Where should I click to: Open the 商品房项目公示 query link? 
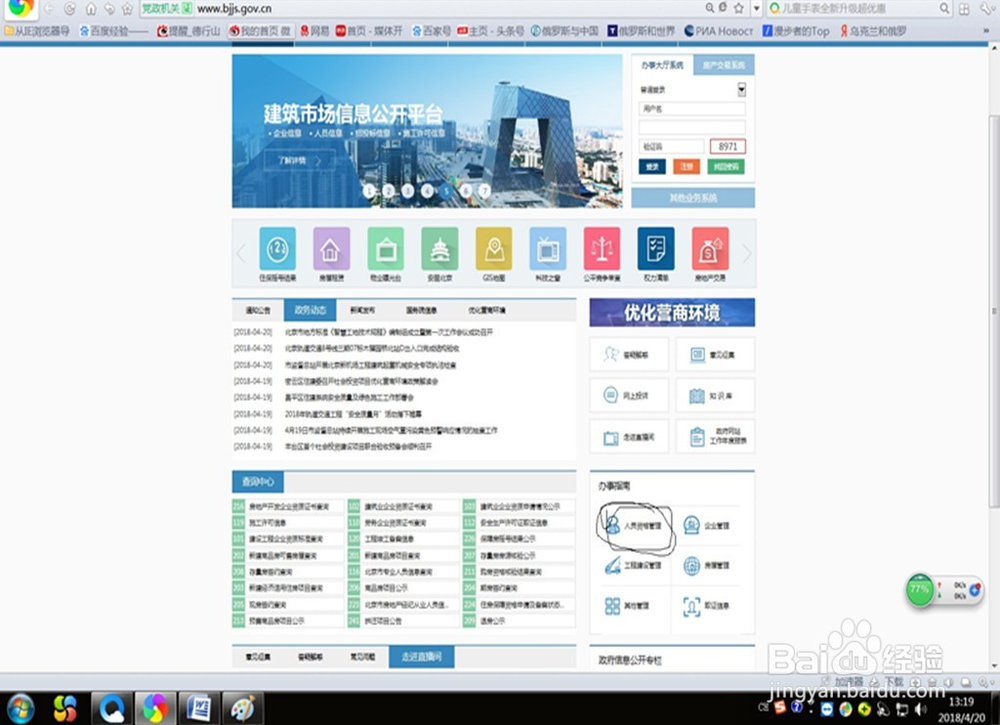(x=386, y=587)
